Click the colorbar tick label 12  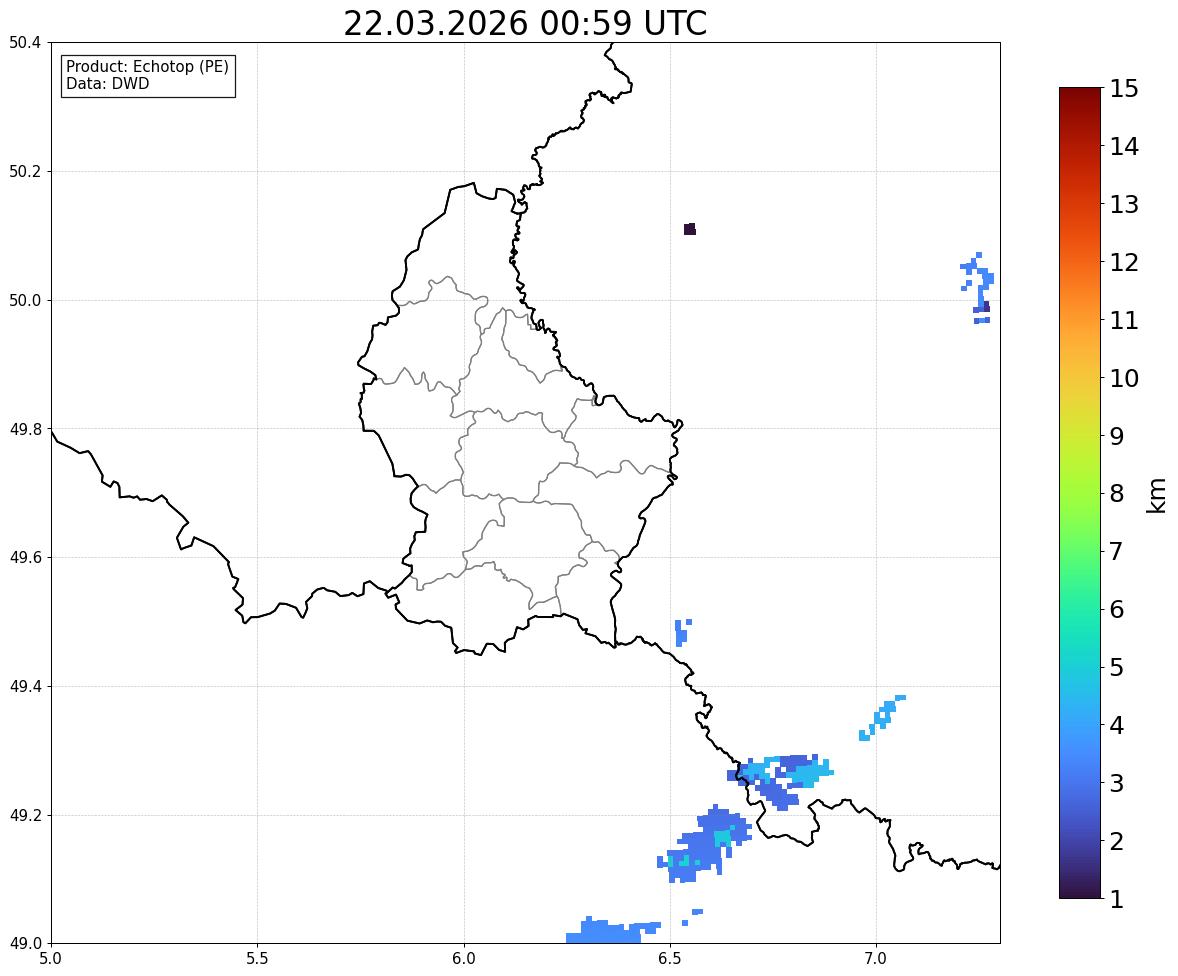[1124, 262]
